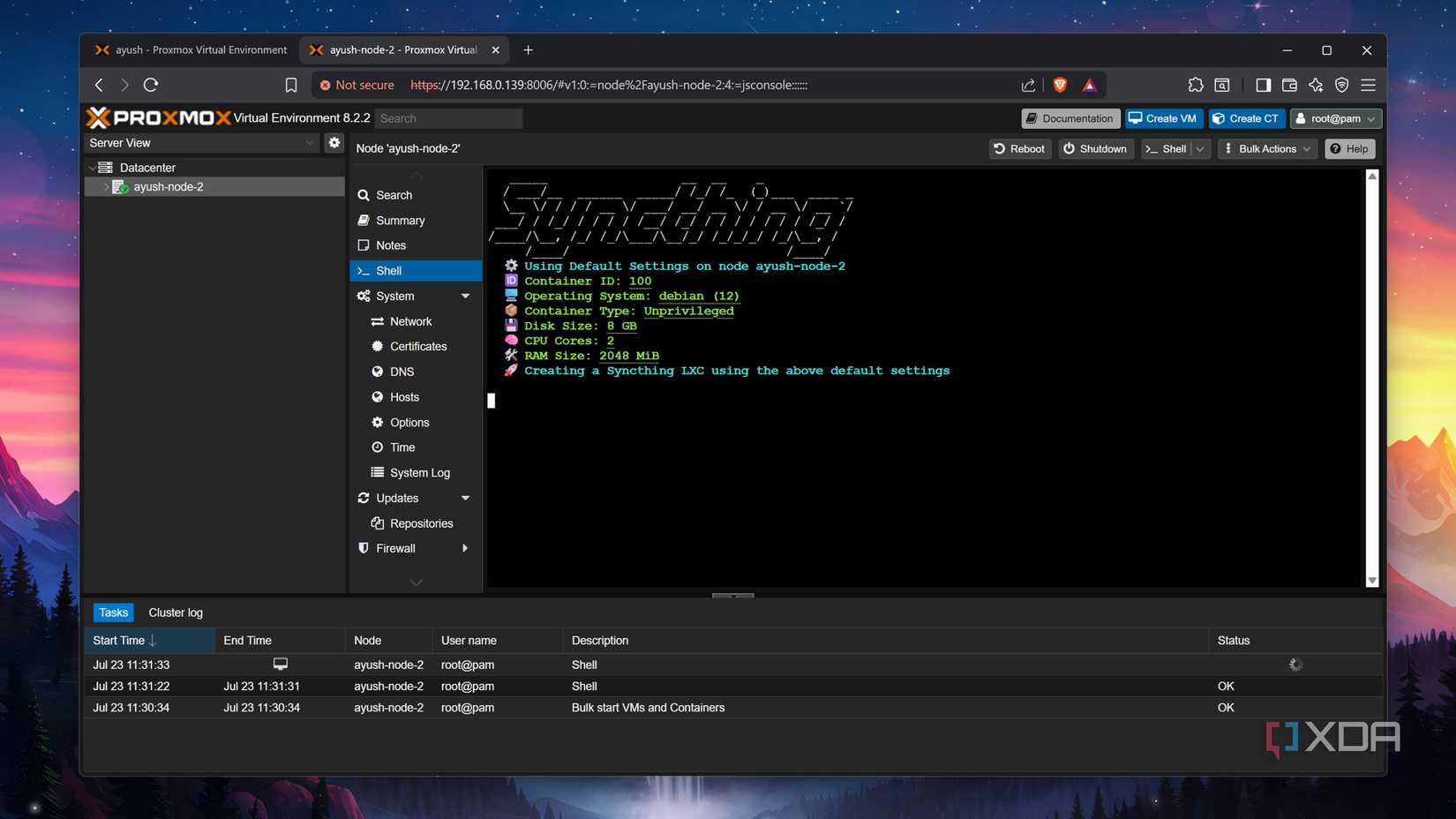The image size is (1456, 819).
Task: Click the terminal scrollbar up arrow
Action: 1372,177
